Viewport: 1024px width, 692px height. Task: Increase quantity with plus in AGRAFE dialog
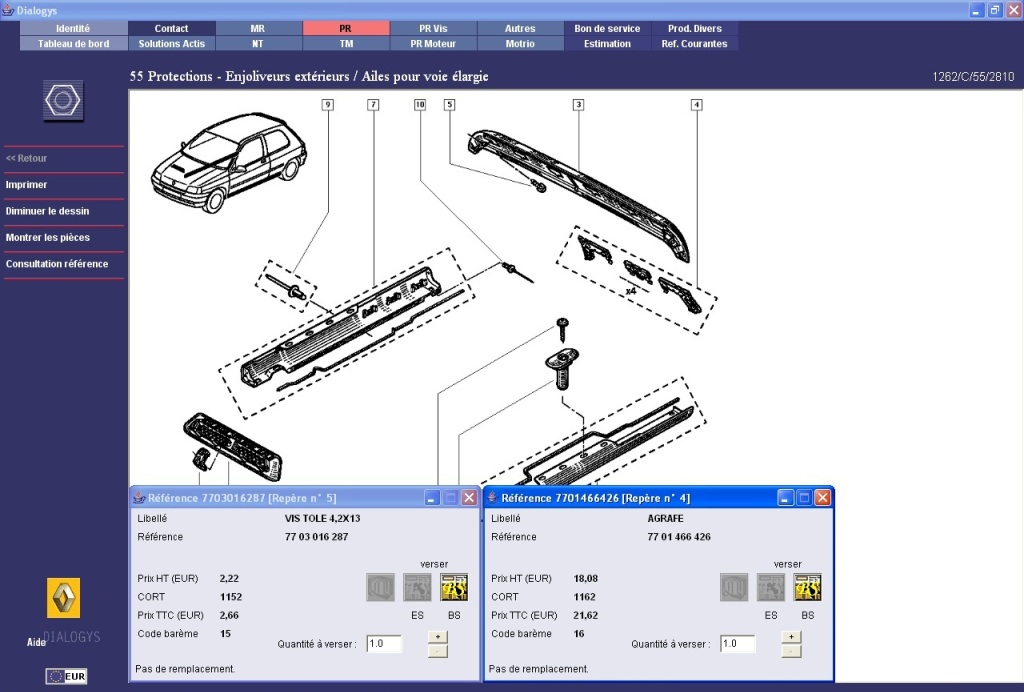pyautogui.click(x=791, y=636)
